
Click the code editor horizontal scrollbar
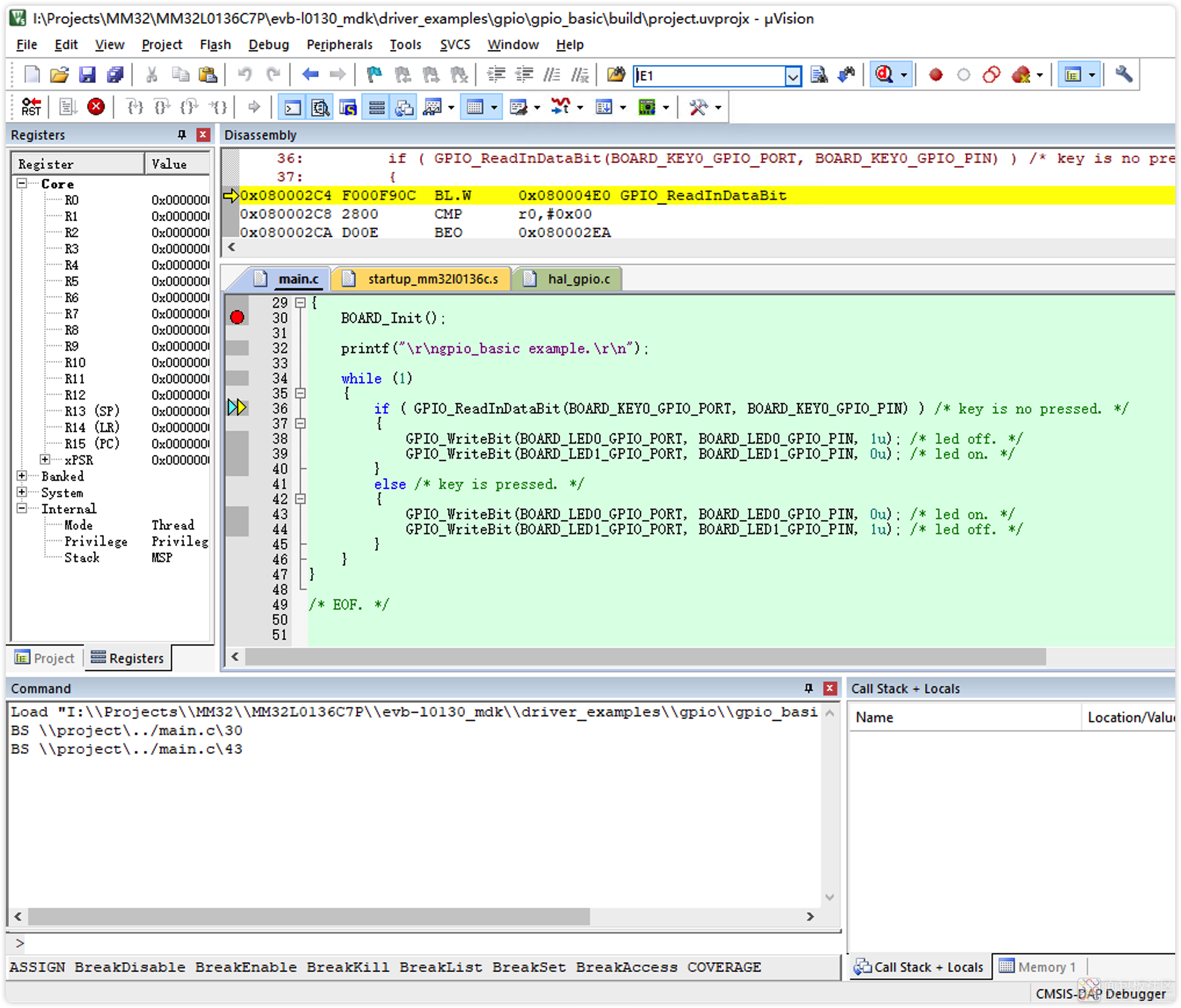click(x=646, y=657)
